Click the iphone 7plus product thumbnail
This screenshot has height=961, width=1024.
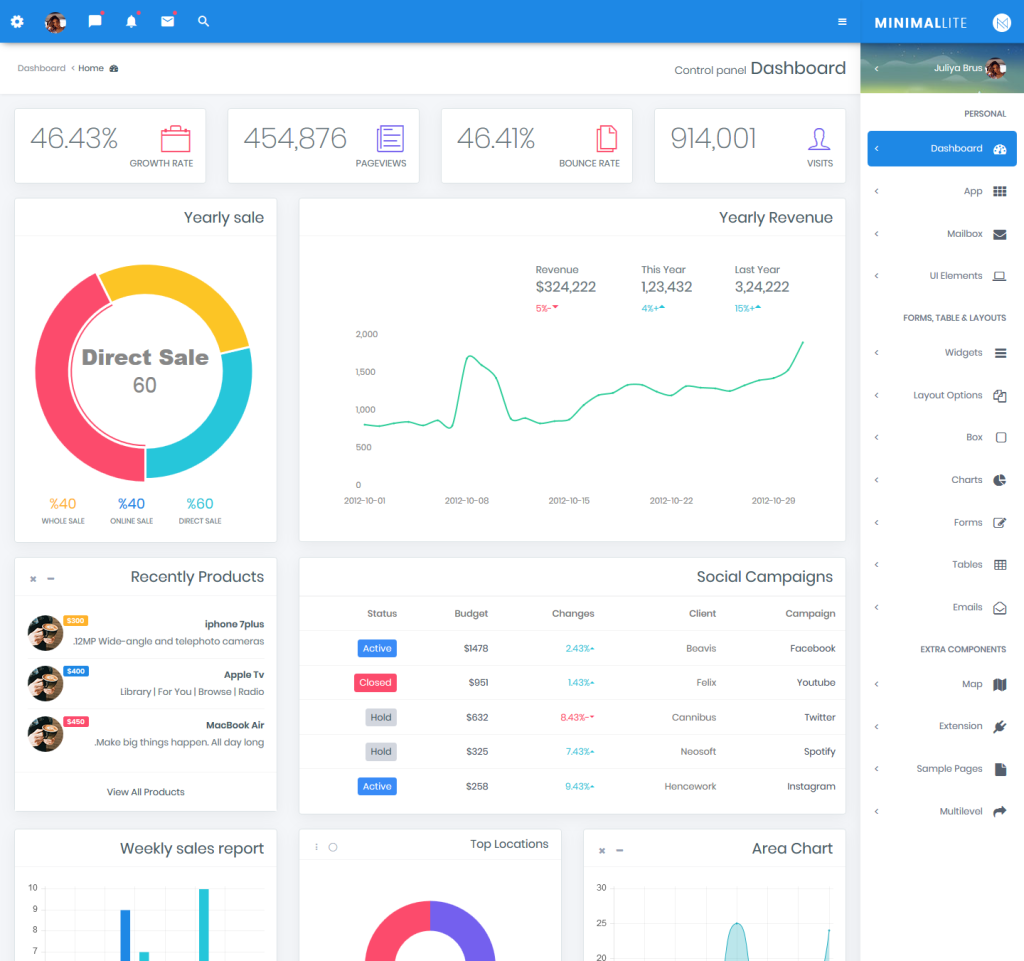(x=46, y=633)
